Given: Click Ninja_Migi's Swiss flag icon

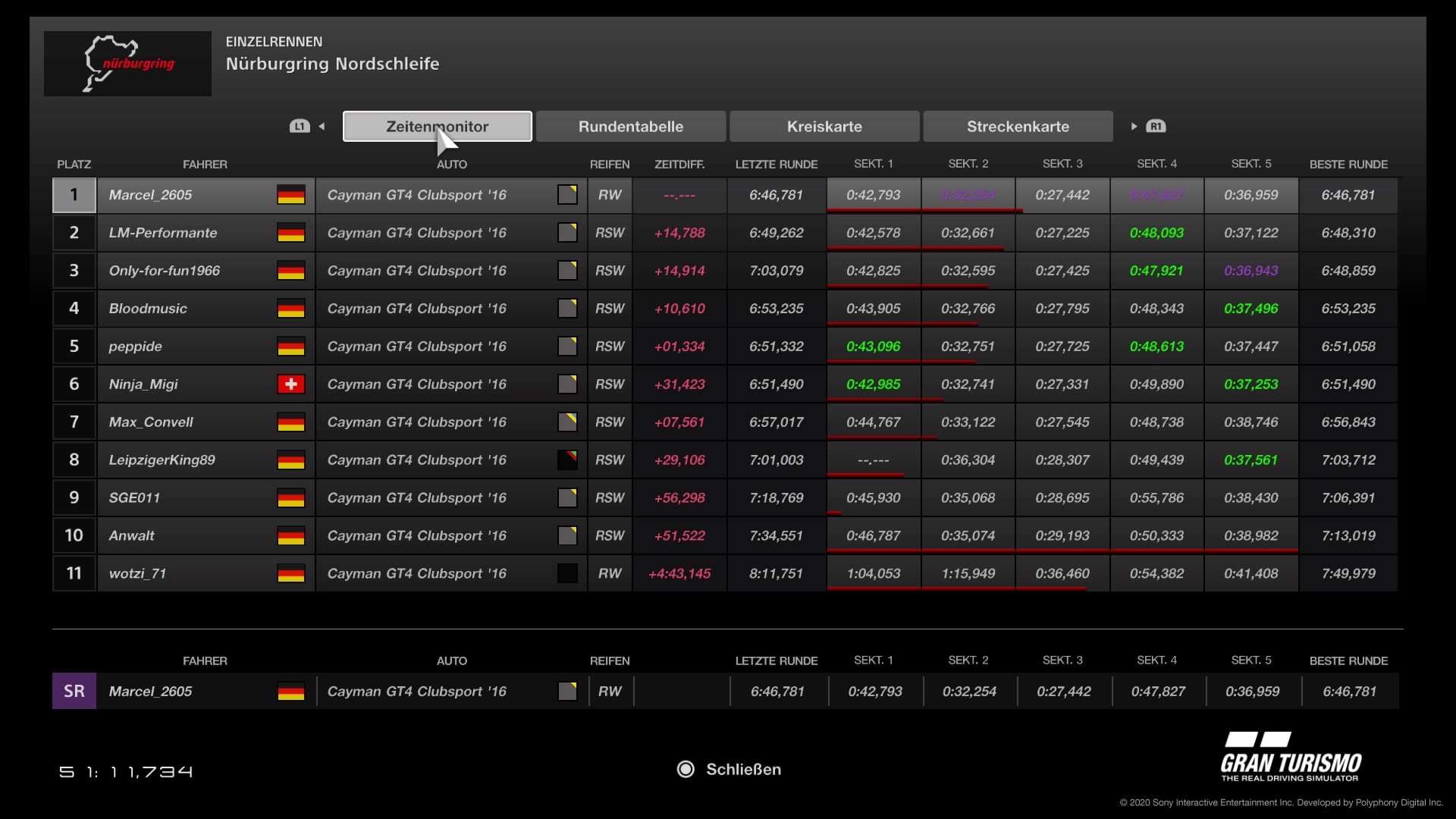Looking at the screenshot, I should click(290, 384).
